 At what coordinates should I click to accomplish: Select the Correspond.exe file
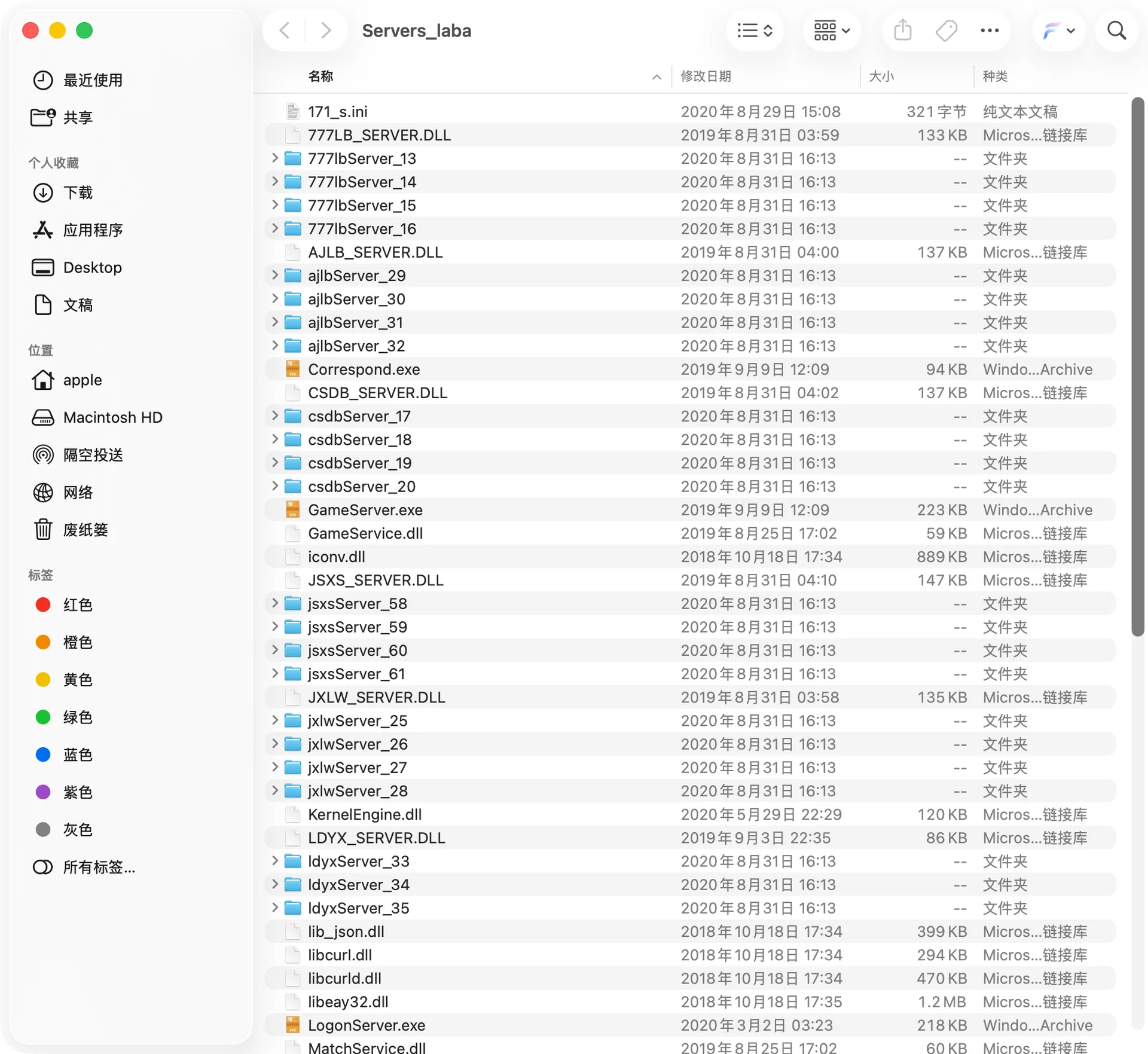[x=690, y=369]
